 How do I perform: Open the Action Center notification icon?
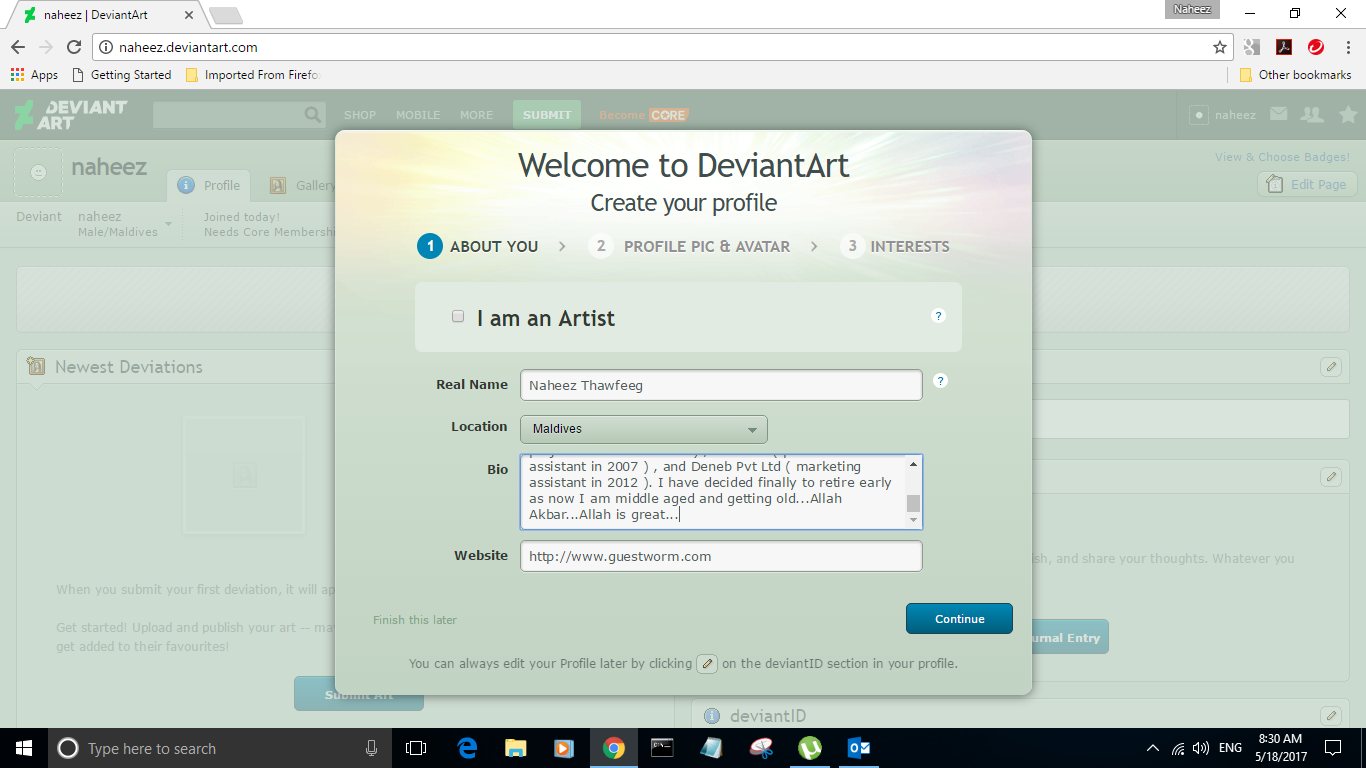[x=1332, y=748]
